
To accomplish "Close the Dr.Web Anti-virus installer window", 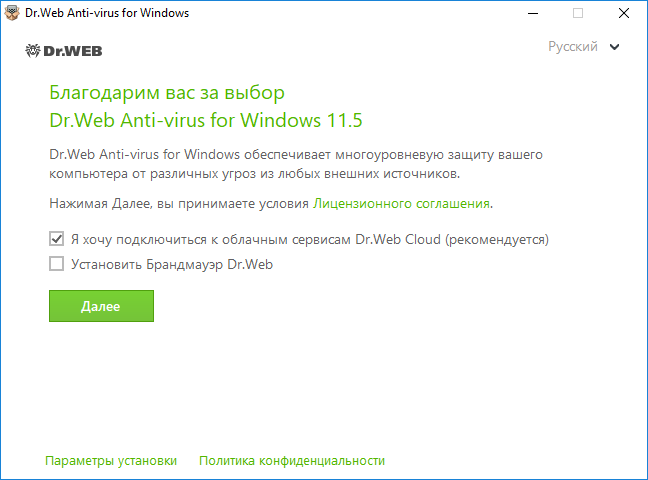I will tap(624, 13).
